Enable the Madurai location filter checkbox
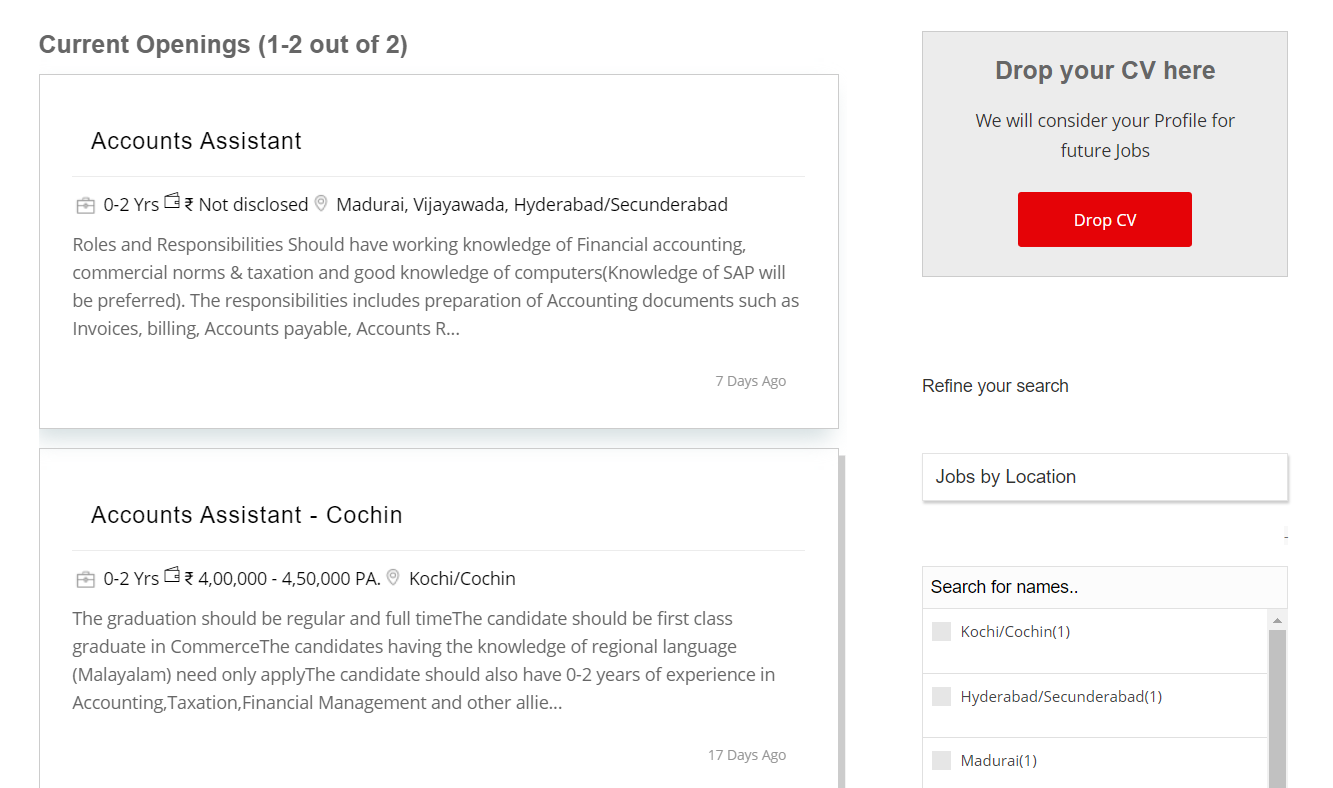 pyautogui.click(x=941, y=761)
